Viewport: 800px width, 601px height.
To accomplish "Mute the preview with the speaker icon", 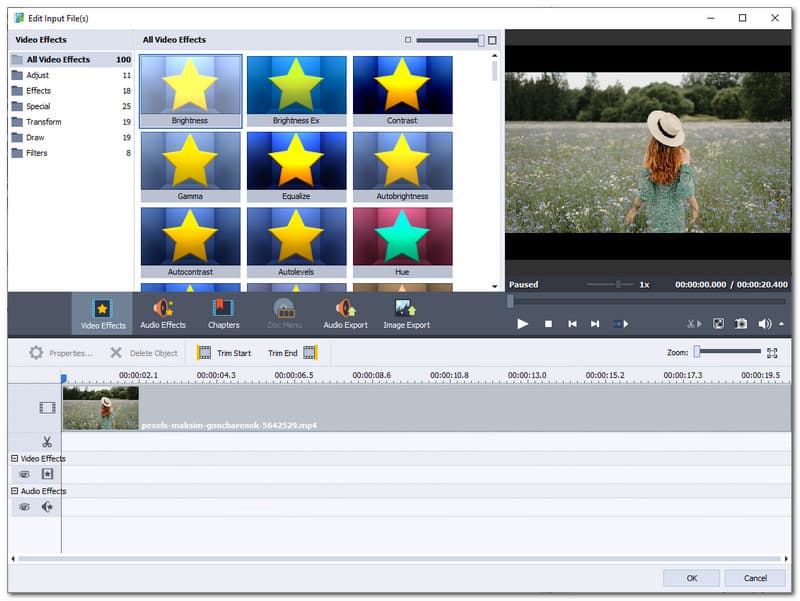I will (765, 324).
